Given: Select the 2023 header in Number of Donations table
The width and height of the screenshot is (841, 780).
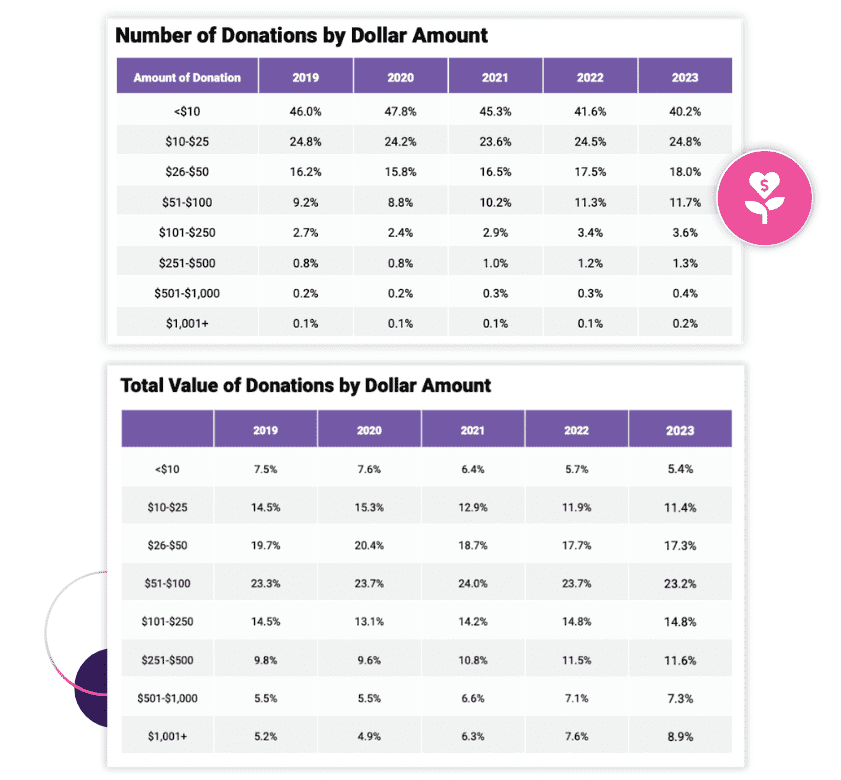Looking at the screenshot, I should [685, 77].
